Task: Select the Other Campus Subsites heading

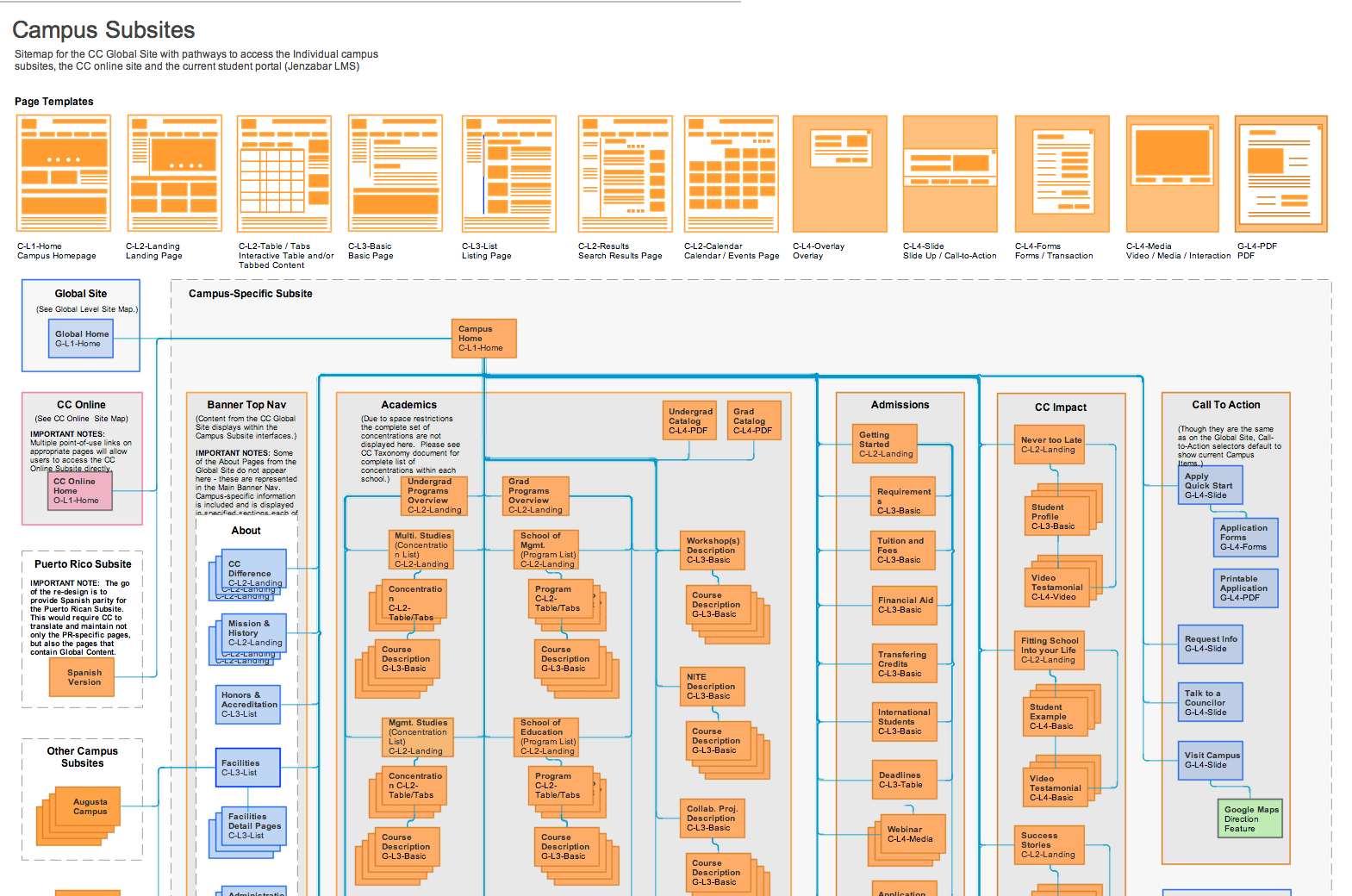Action: pos(83,757)
